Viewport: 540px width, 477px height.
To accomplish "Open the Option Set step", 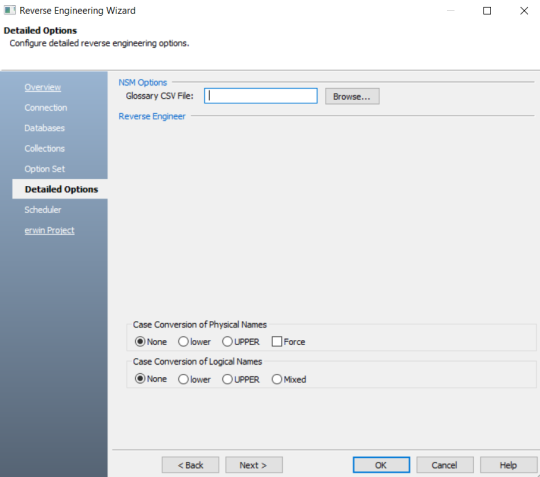I will (x=44, y=169).
